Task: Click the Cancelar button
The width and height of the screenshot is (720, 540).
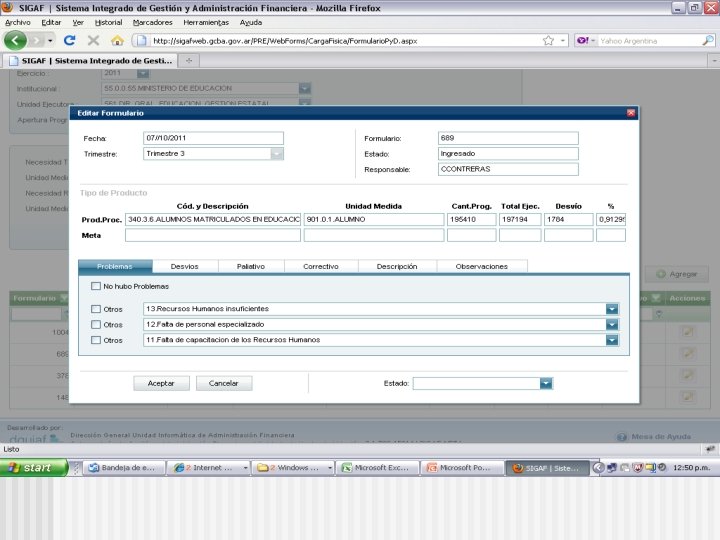Action: pos(224,383)
